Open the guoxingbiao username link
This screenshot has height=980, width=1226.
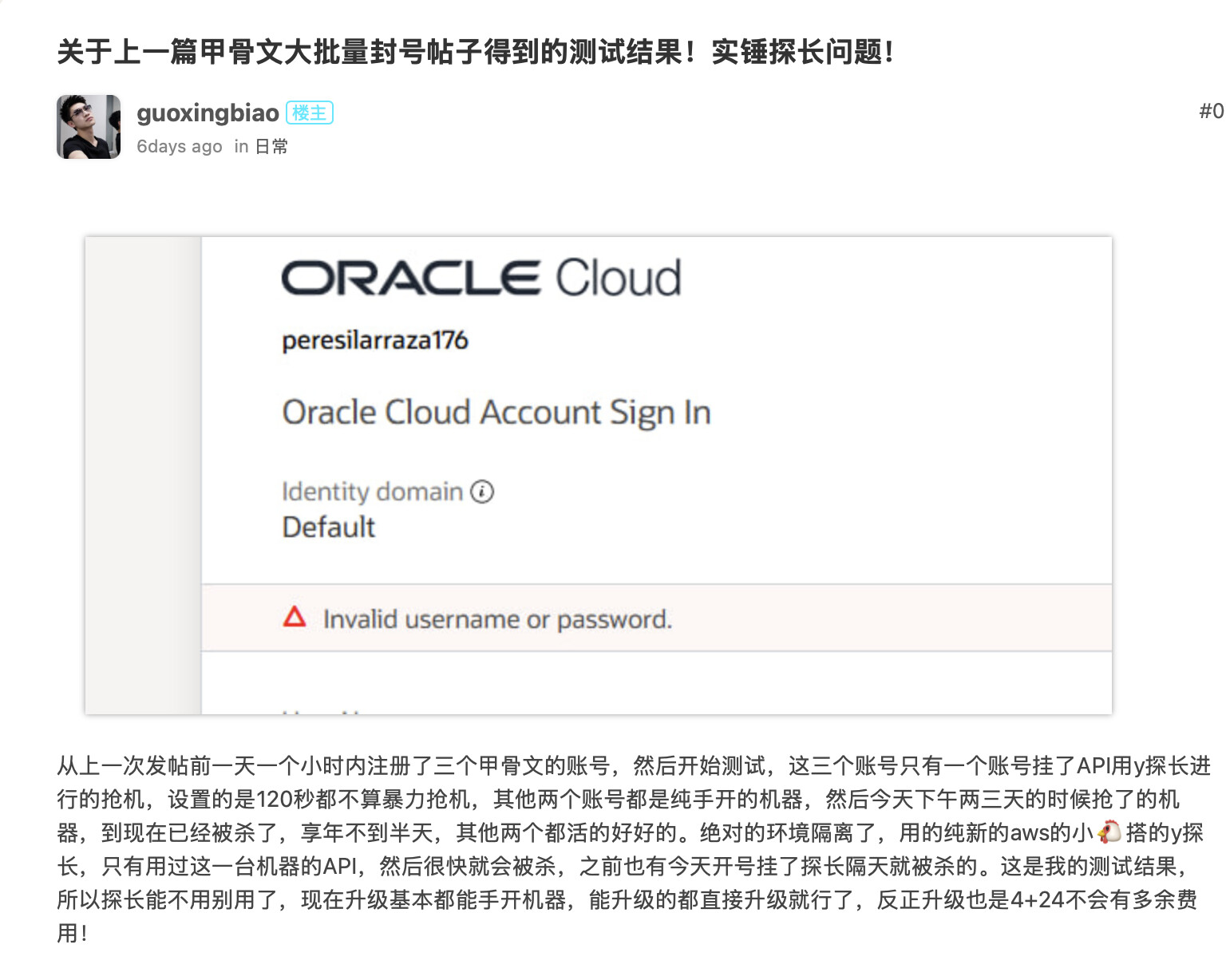pyautogui.click(x=208, y=113)
